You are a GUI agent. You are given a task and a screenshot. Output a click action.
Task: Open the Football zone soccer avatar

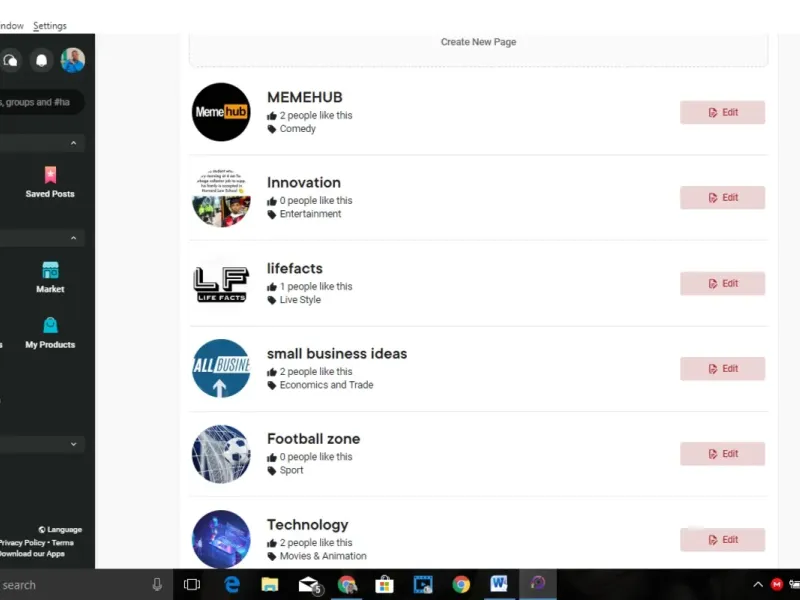tap(221, 454)
